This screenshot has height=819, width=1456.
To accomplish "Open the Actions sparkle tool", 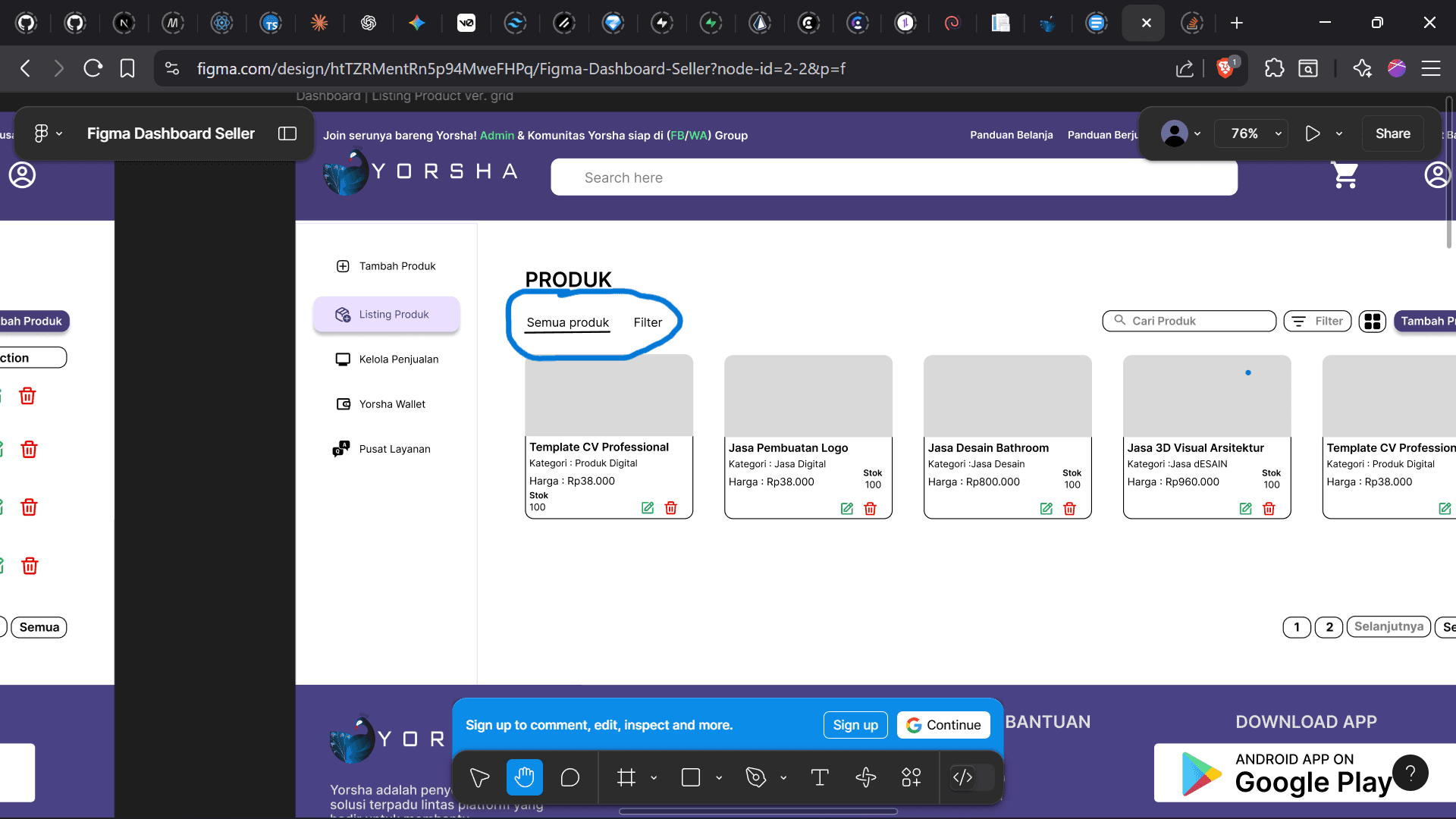I will coord(865,777).
